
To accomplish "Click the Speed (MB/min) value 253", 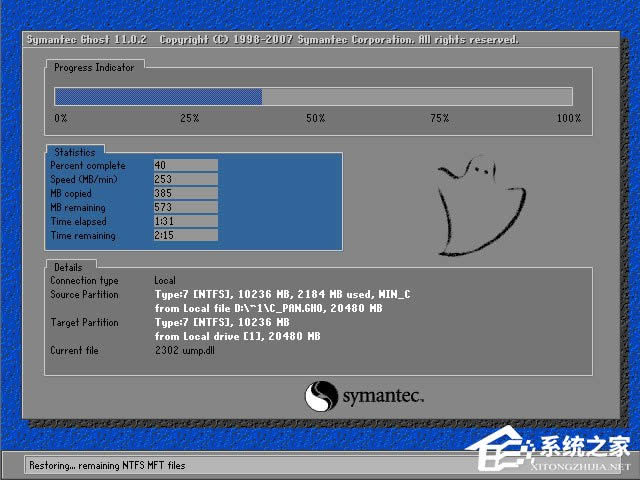I will pos(186,179).
